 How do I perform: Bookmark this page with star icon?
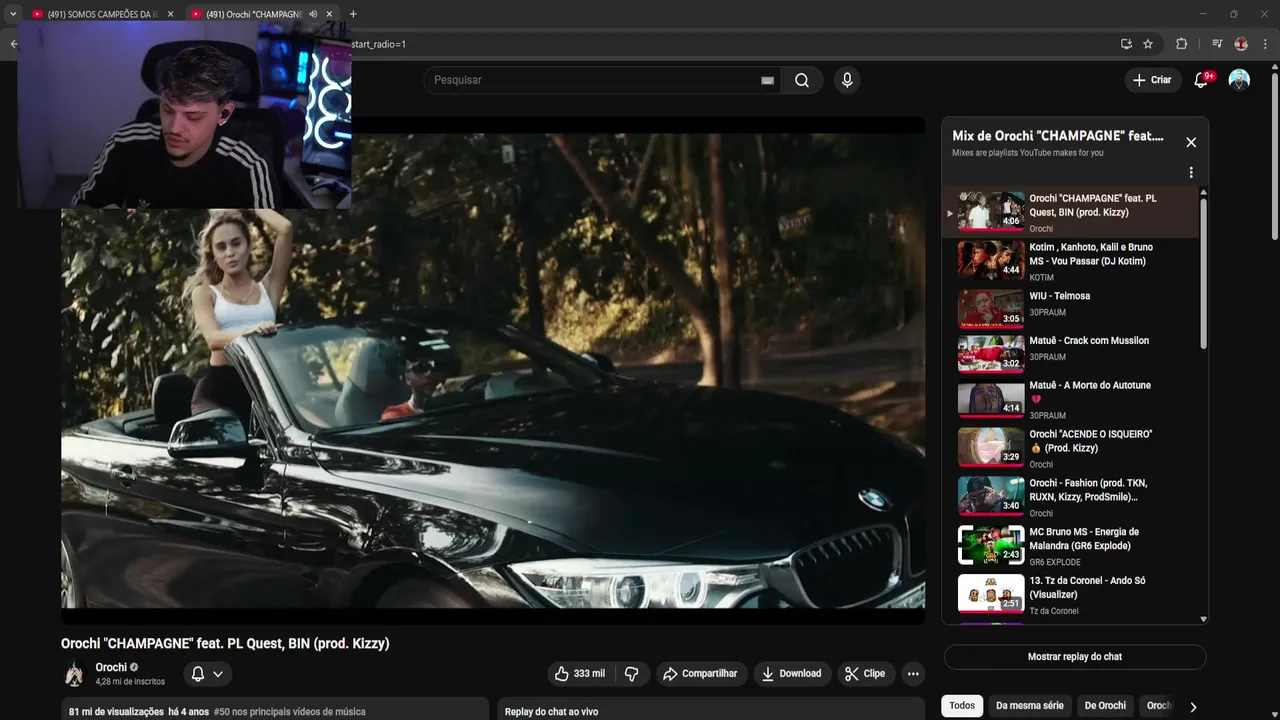click(1148, 44)
